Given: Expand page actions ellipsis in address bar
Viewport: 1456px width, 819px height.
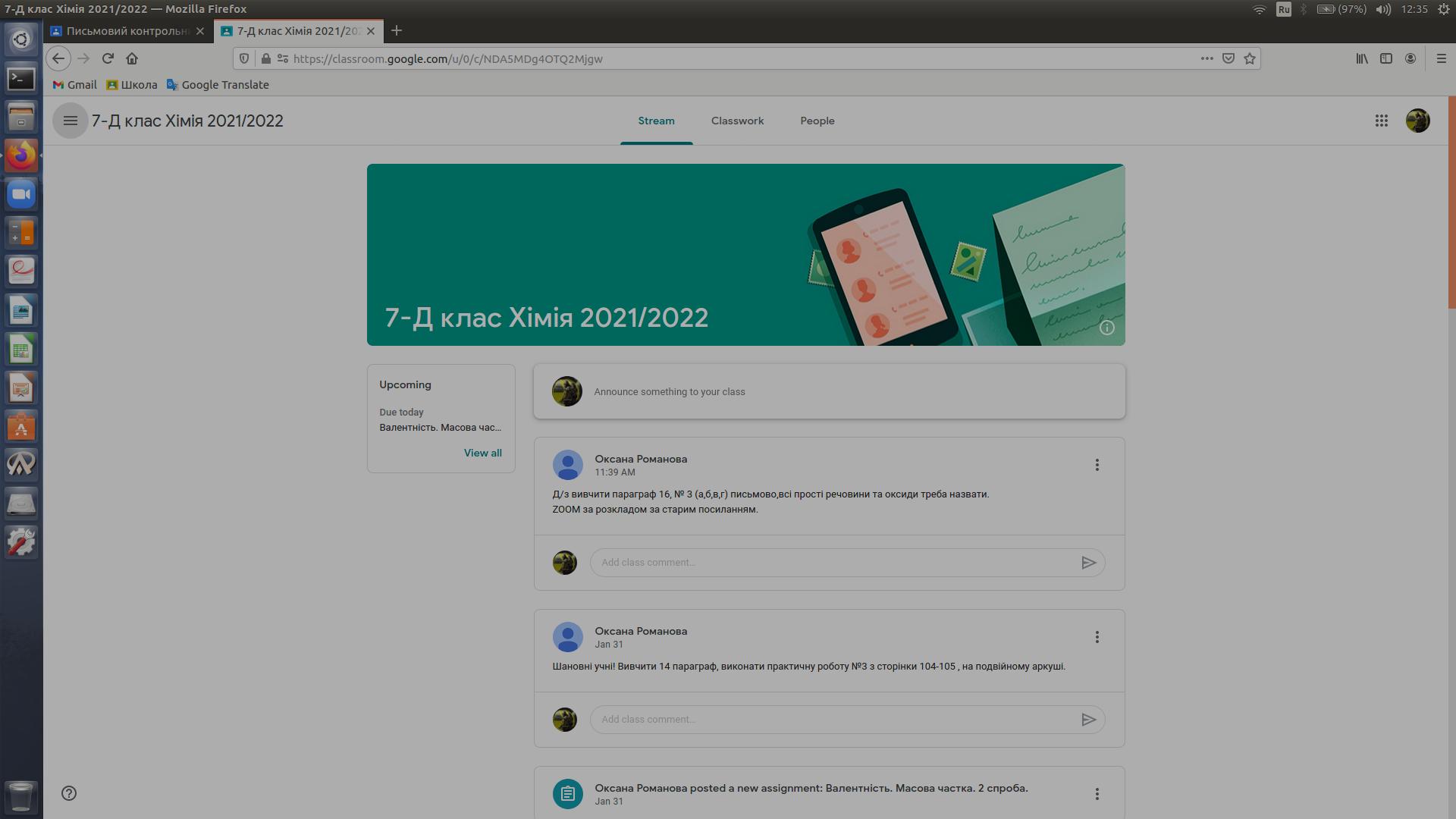Looking at the screenshot, I should [1207, 58].
